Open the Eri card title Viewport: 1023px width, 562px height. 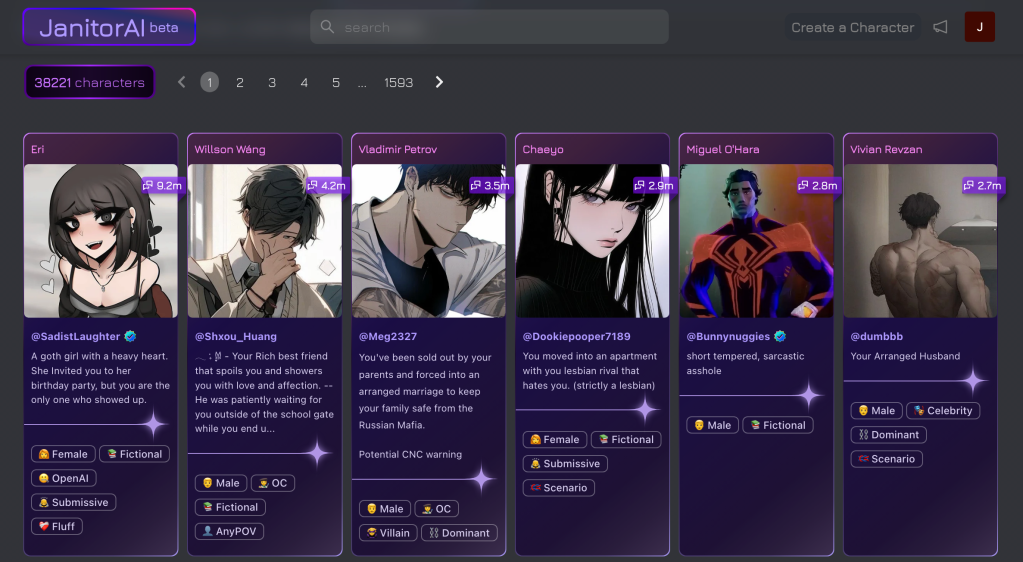pyautogui.click(x=38, y=149)
